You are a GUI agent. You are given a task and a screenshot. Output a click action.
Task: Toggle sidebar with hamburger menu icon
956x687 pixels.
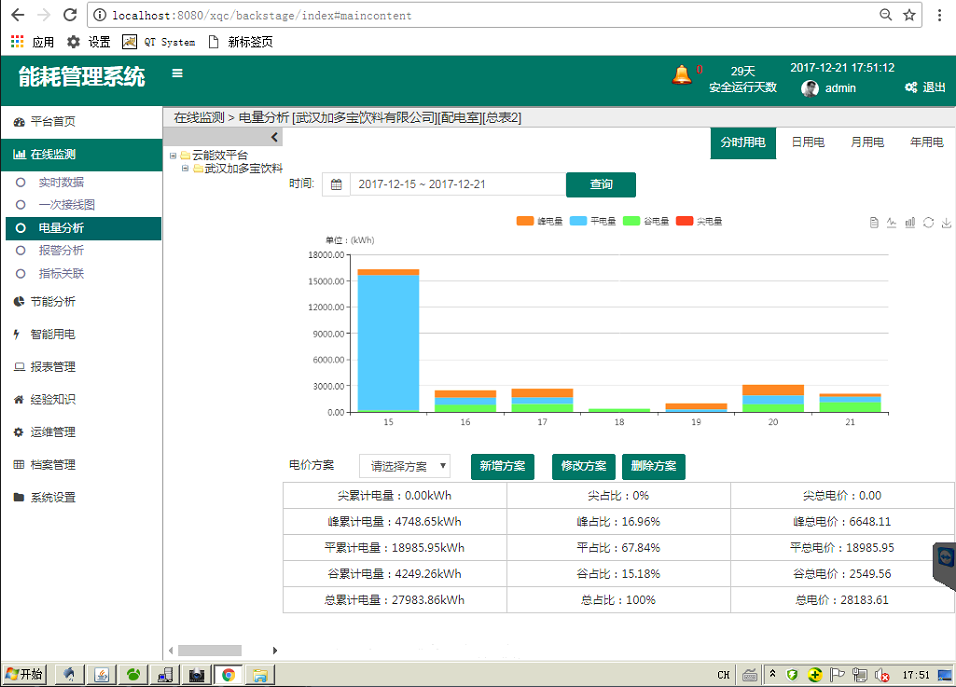tap(177, 73)
